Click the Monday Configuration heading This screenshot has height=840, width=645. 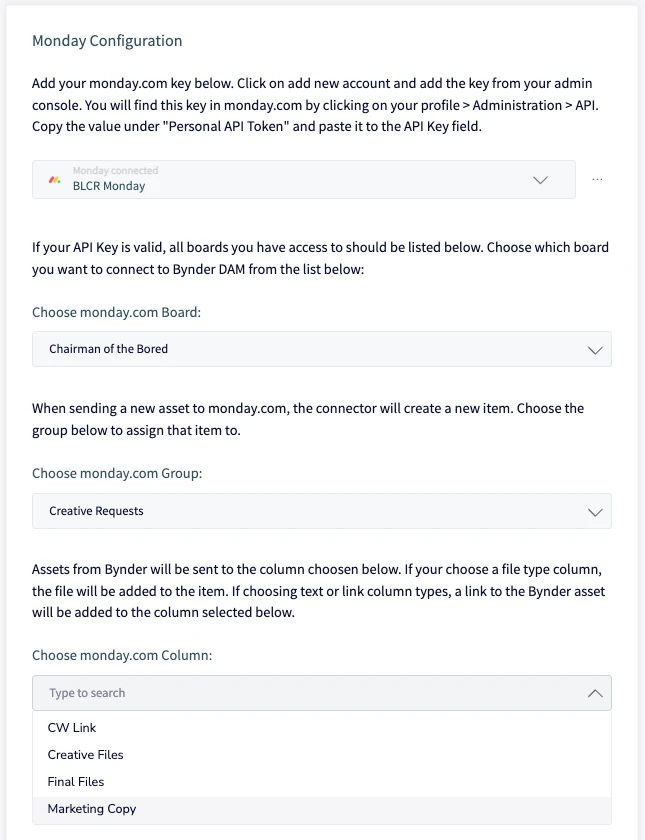(107, 41)
